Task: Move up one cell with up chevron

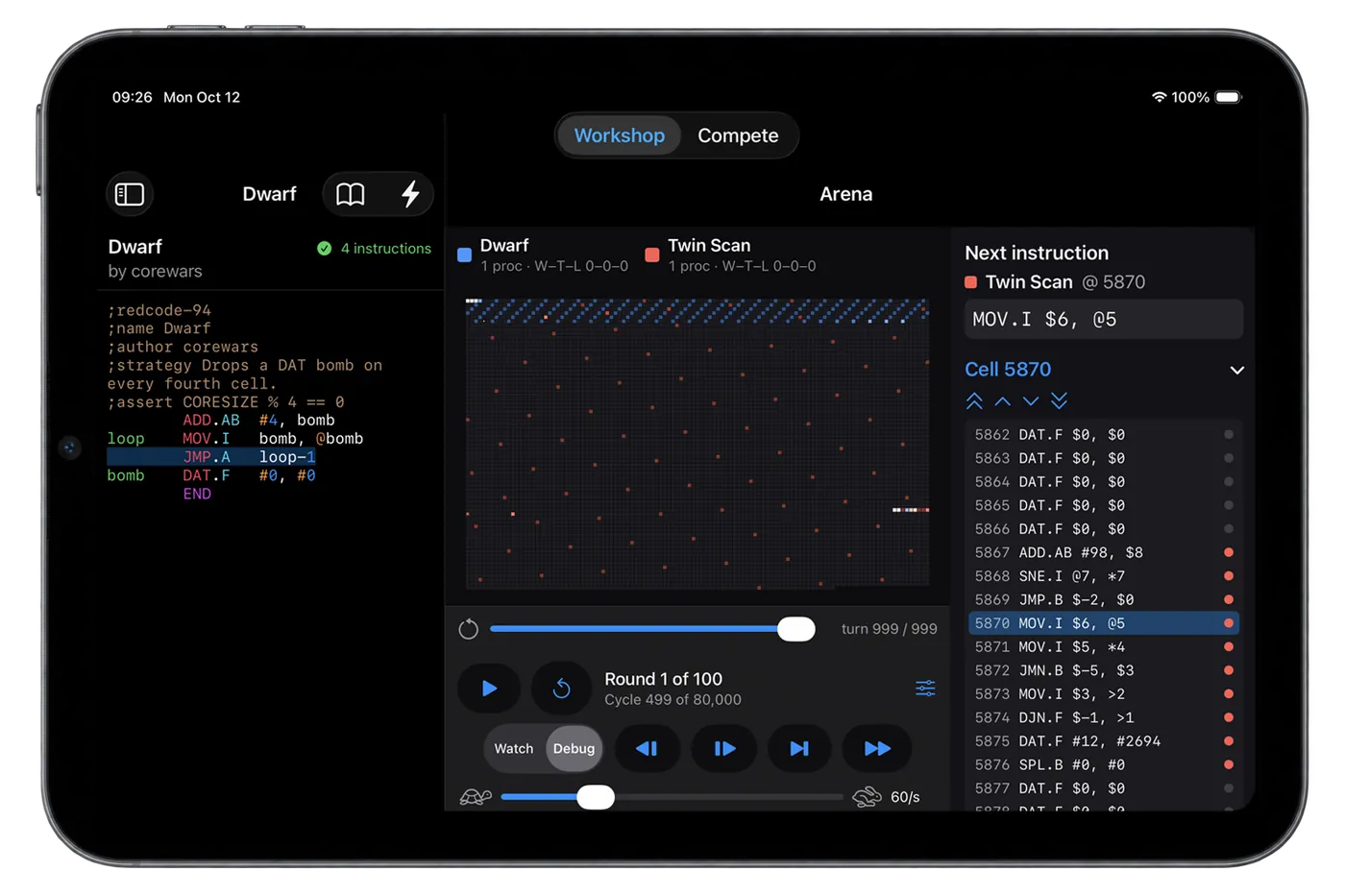Action: click(x=1003, y=400)
